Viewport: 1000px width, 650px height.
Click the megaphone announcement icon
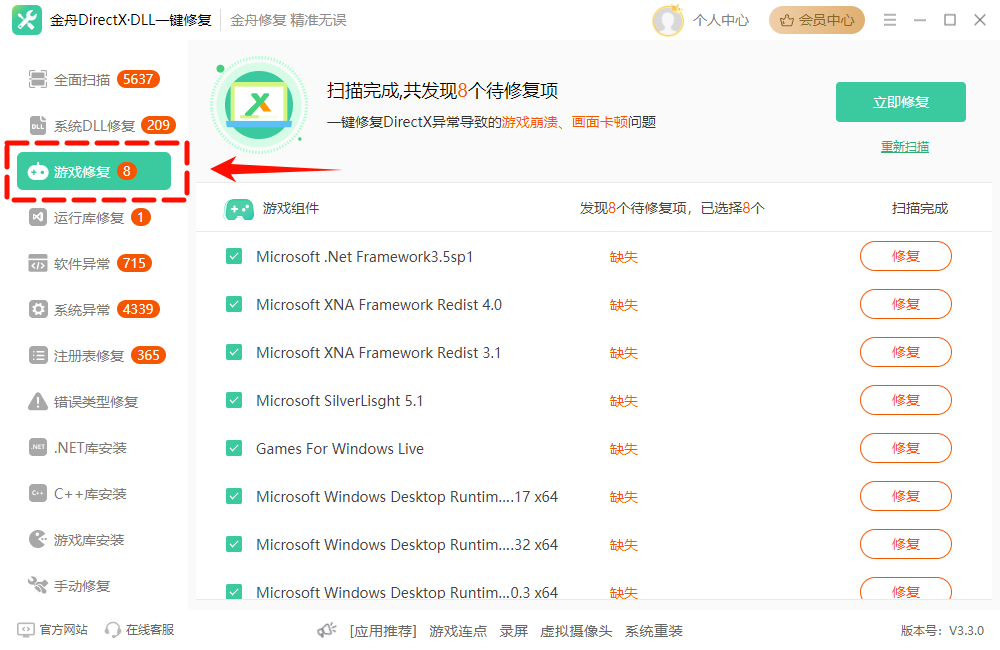point(327,630)
